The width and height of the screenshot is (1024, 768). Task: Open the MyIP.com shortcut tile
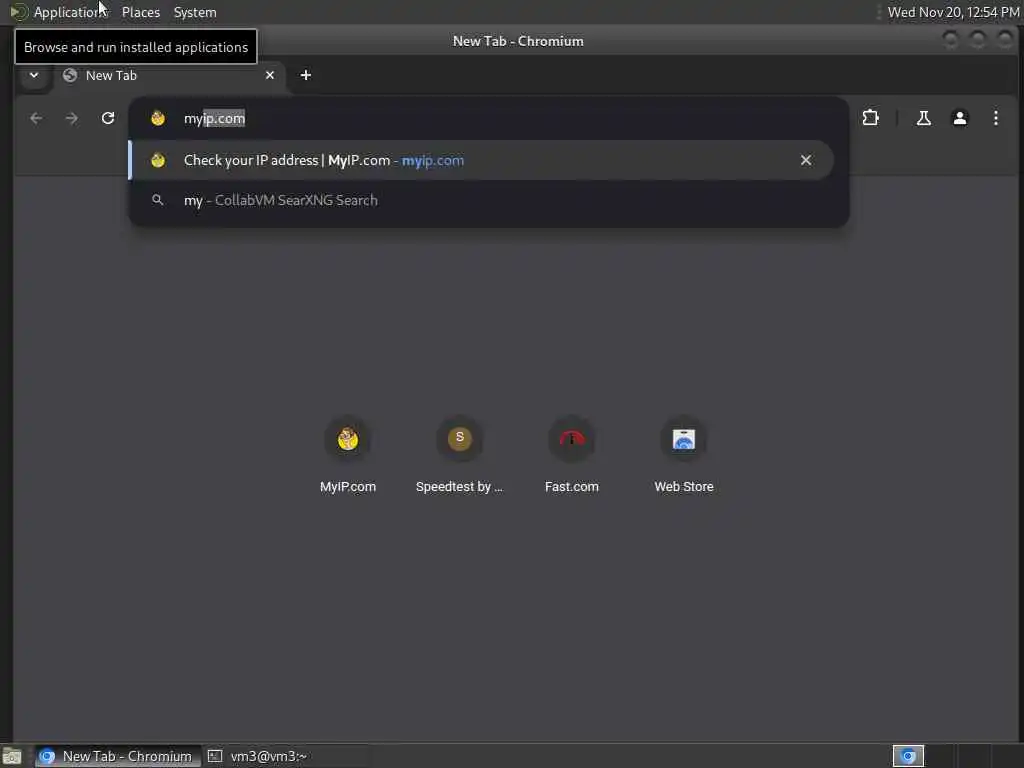(348, 456)
